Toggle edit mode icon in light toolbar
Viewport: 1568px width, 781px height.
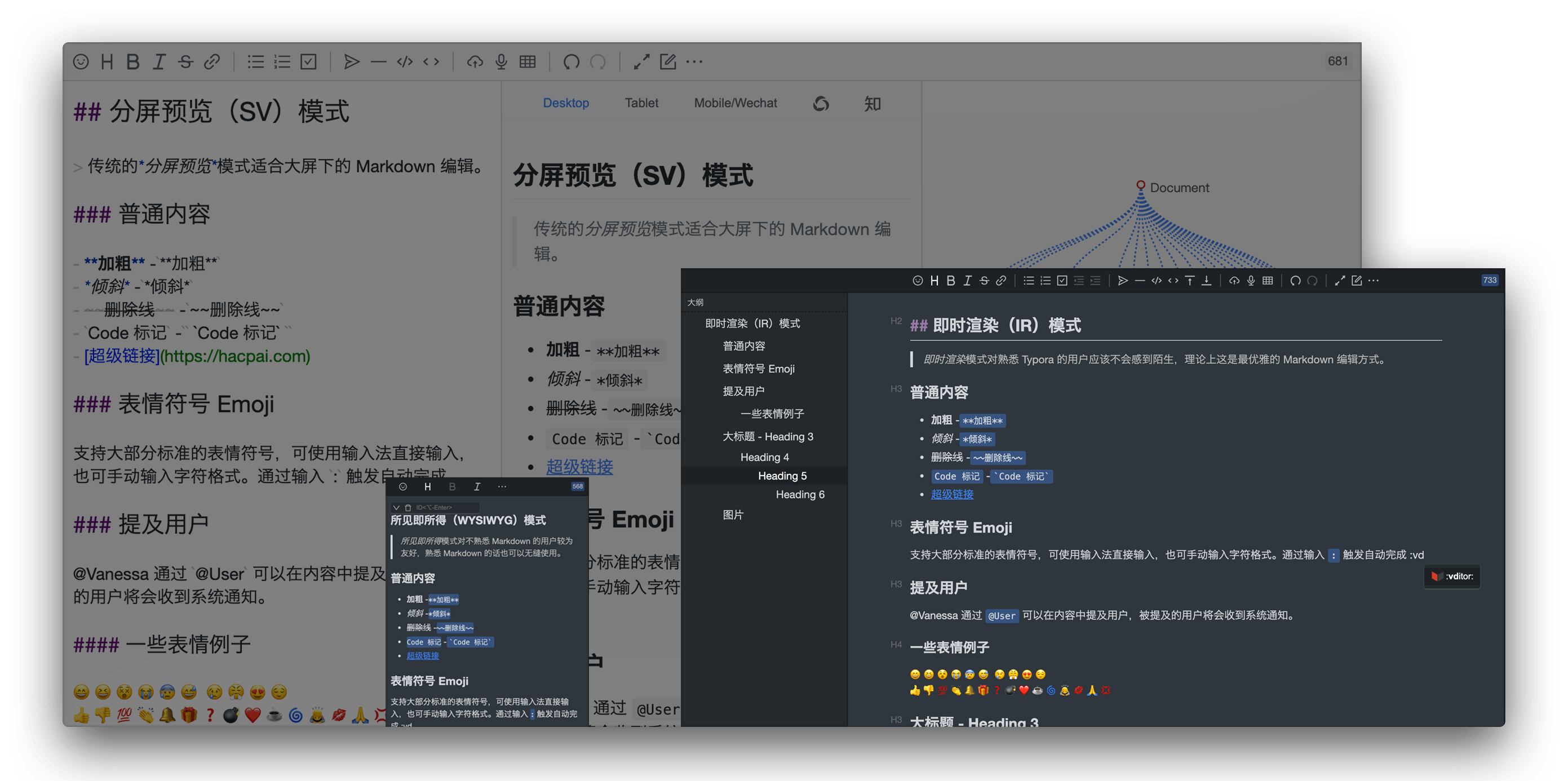(x=668, y=61)
